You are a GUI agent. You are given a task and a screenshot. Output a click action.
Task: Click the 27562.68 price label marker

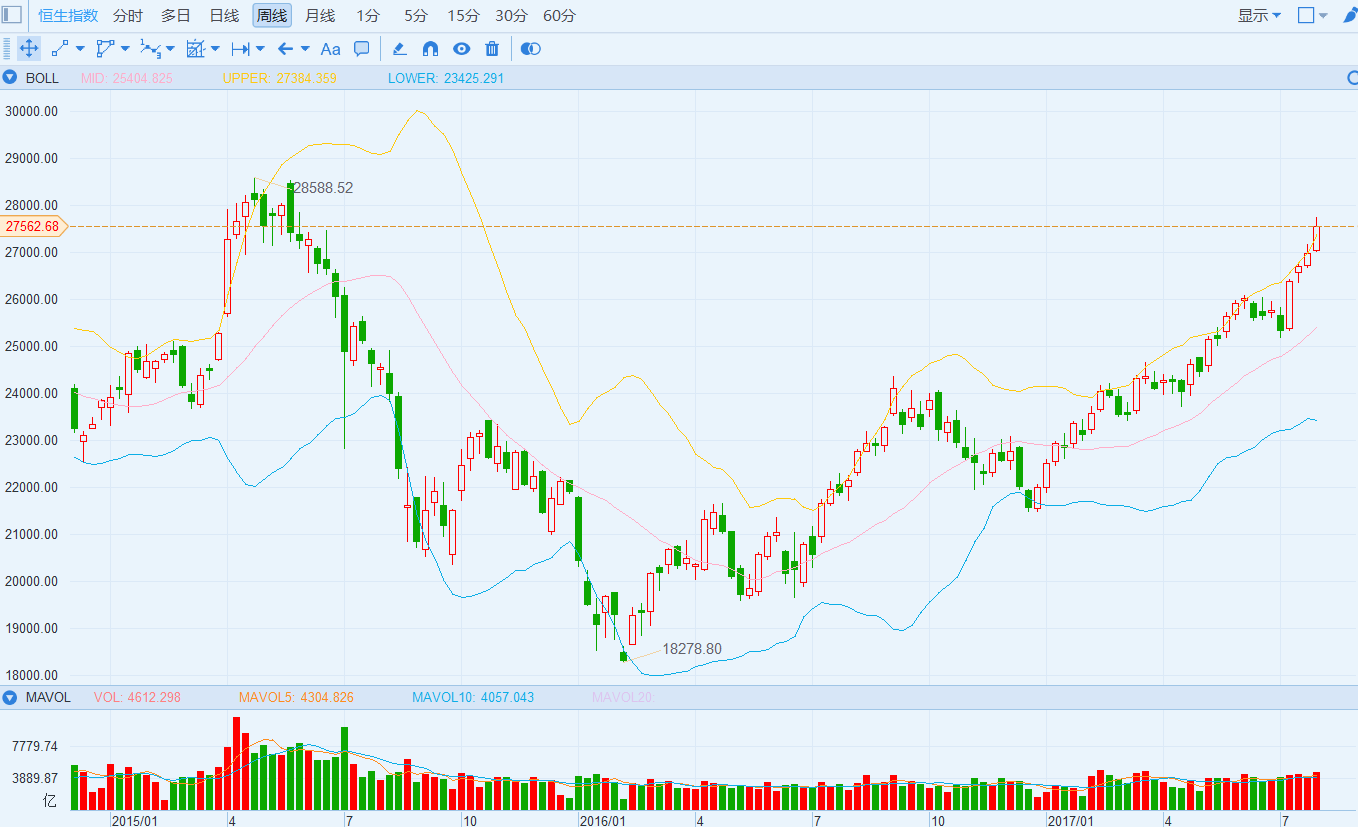point(33,226)
